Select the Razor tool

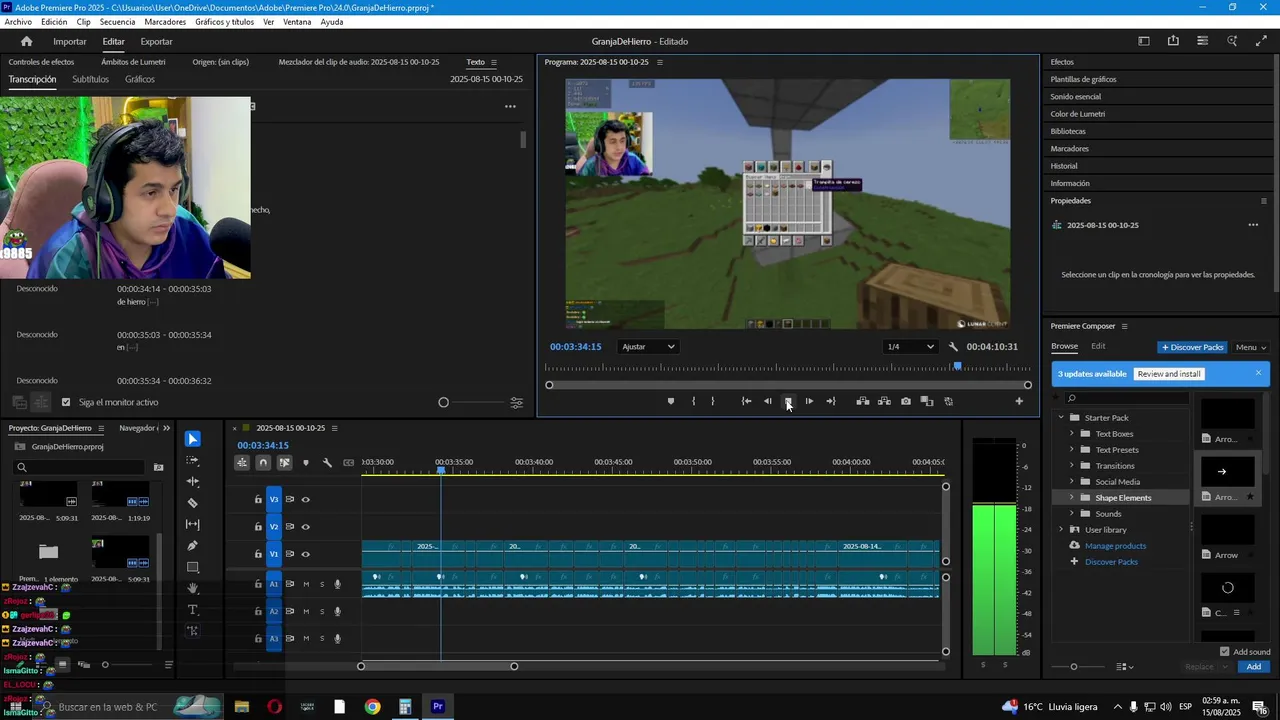coord(193,503)
